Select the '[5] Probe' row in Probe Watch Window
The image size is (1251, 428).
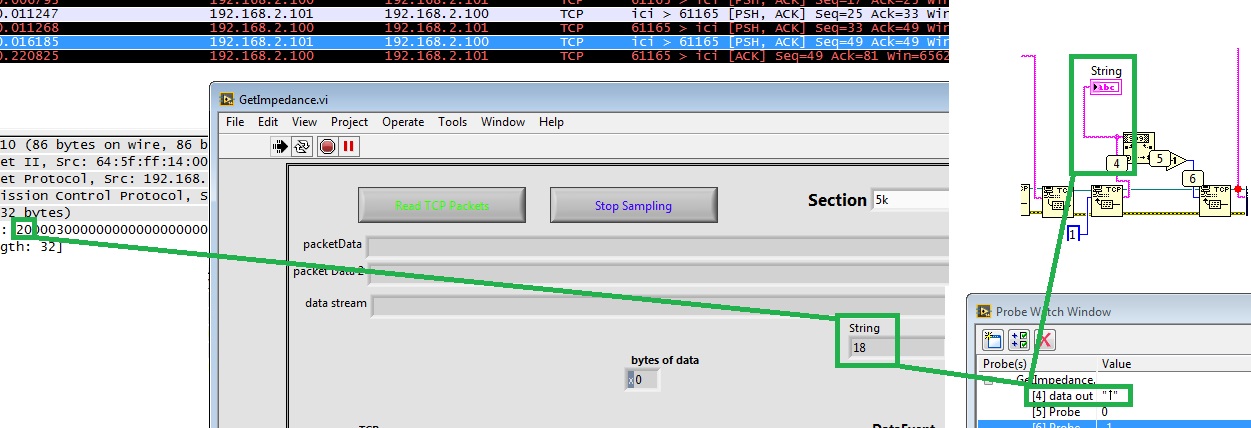(x=1115, y=412)
